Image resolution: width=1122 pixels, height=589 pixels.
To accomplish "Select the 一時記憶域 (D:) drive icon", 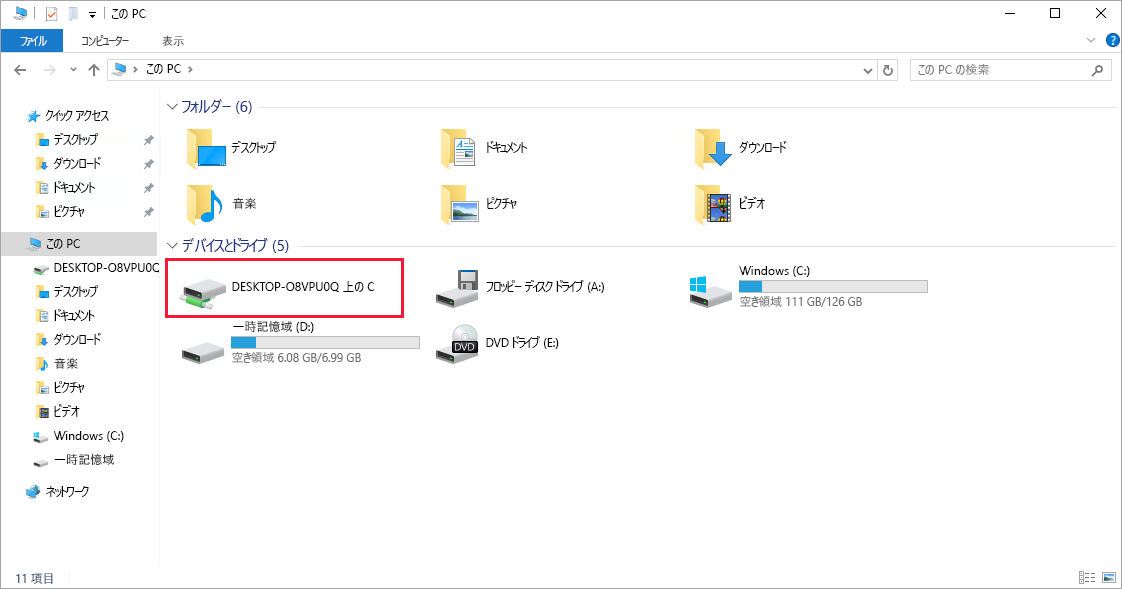I will click(x=203, y=351).
